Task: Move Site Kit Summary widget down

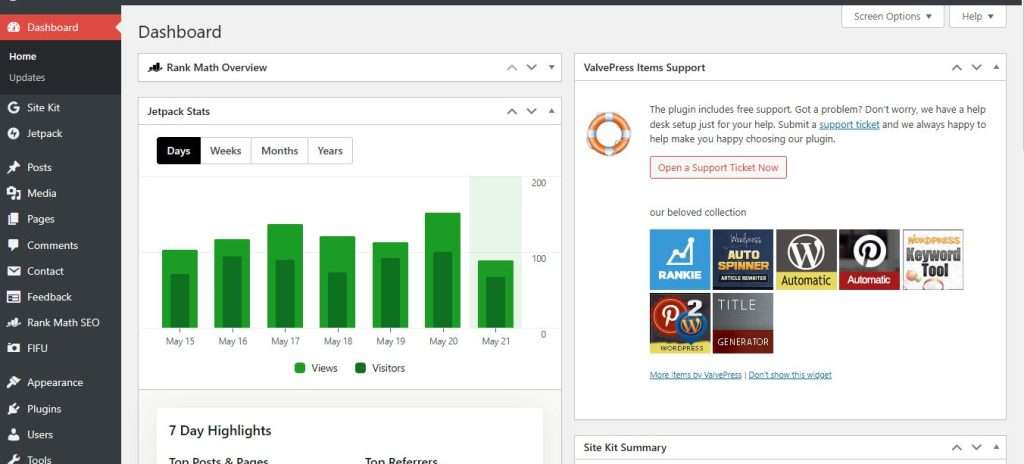Action: click(x=976, y=448)
